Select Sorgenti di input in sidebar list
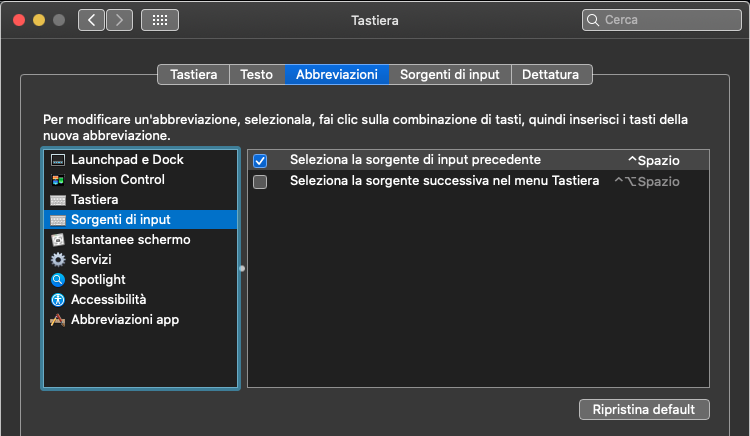The width and height of the screenshot is (750, 436). [x=141, y=220]
